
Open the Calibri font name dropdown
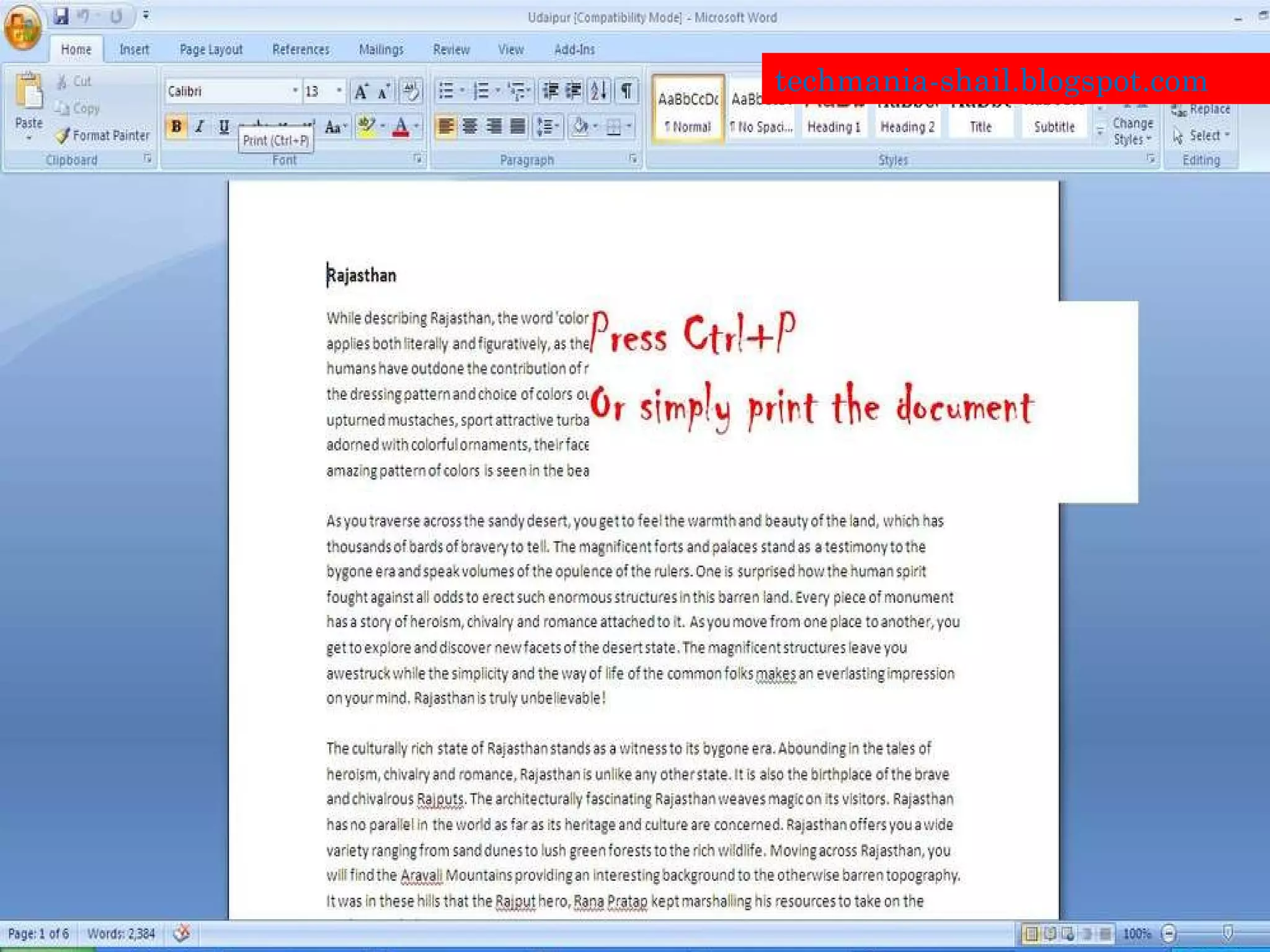(295, 92)
